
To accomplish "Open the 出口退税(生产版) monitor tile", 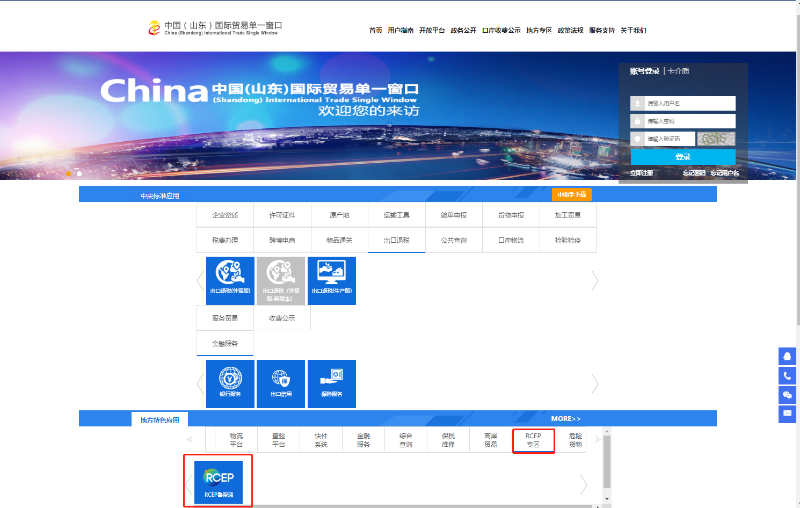I will pyautogui.click(x=332, y=281).
